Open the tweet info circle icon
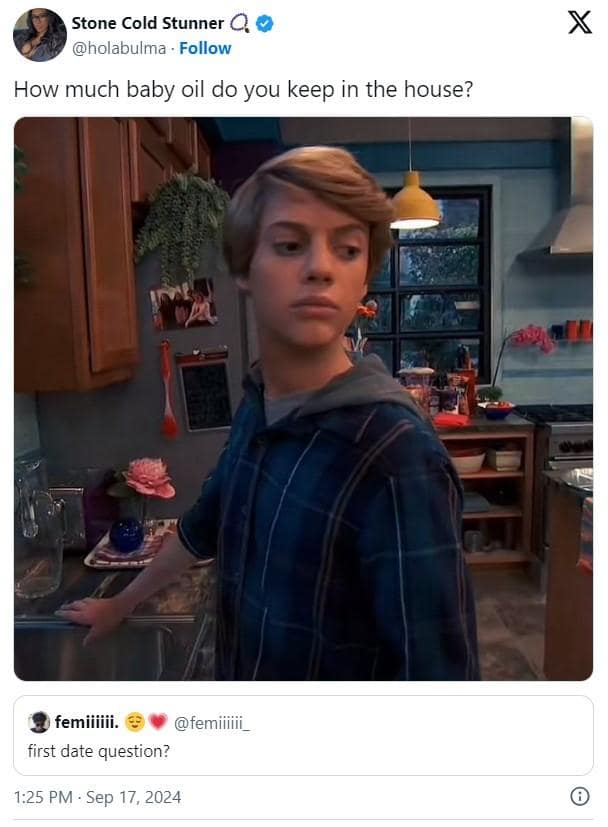 pos(580,796)
